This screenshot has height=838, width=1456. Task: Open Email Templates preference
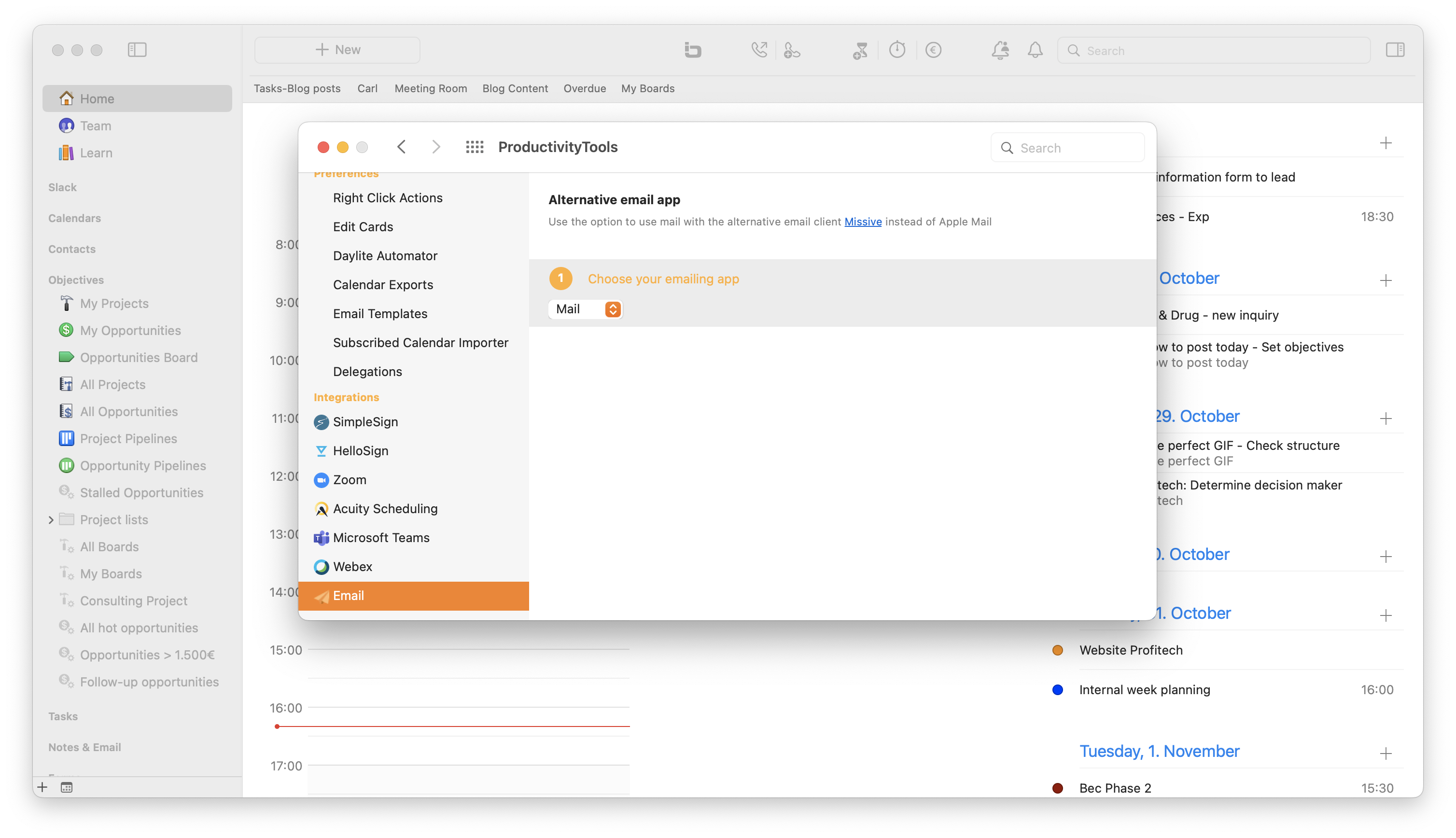click(413, 314)
